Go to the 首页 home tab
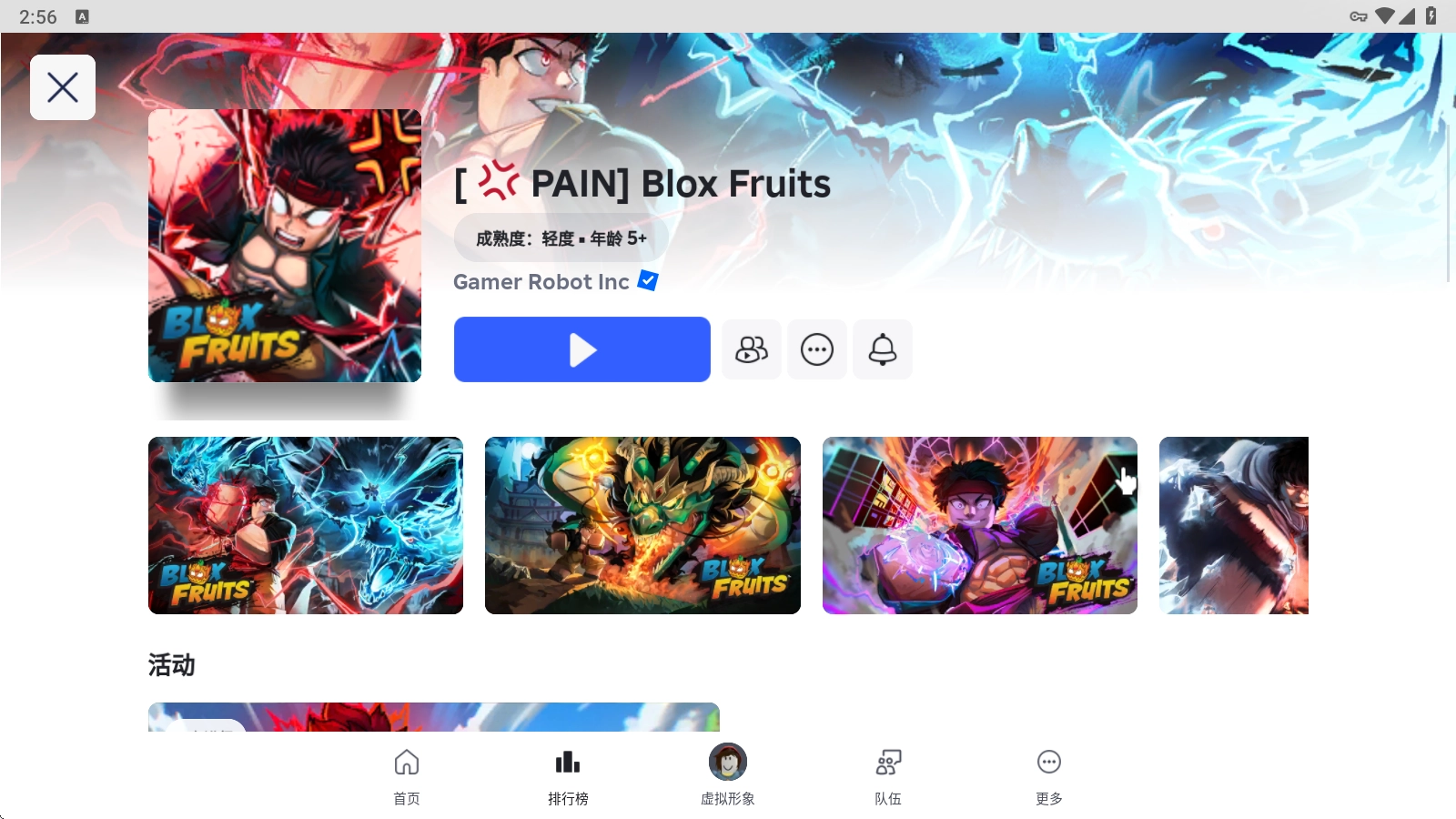The image size is (1456, 819). click(407, 777)
